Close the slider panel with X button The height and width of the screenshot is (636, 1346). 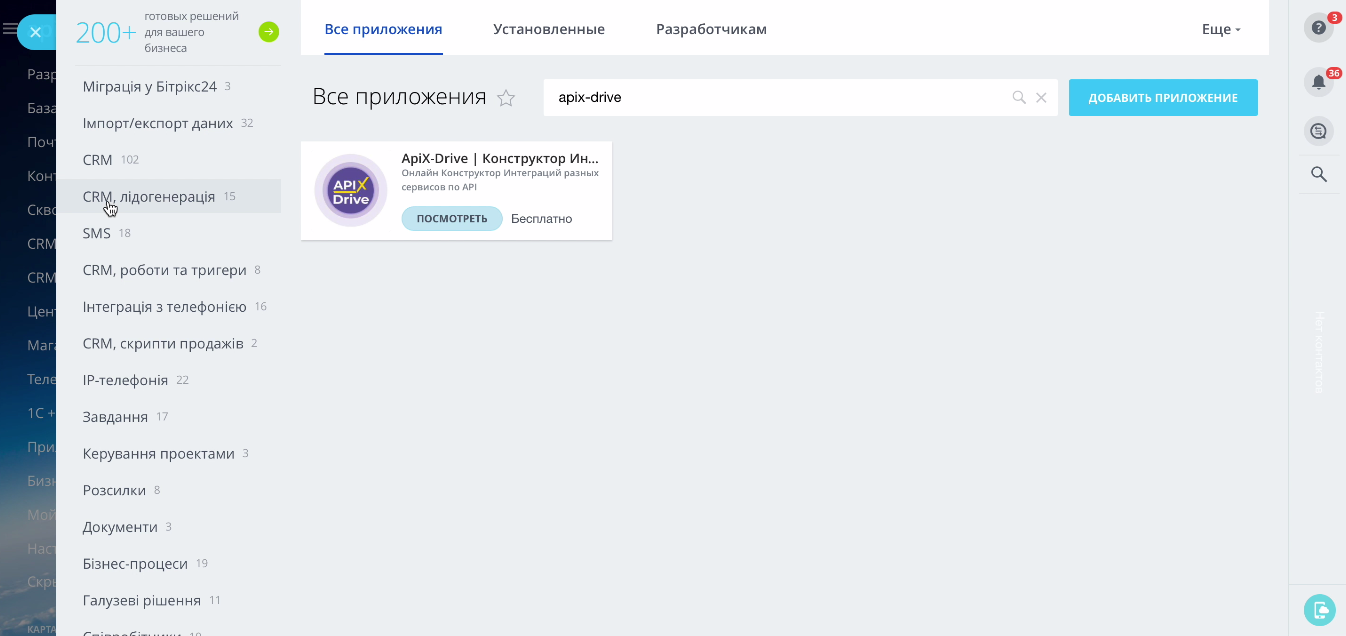(35, 32)
